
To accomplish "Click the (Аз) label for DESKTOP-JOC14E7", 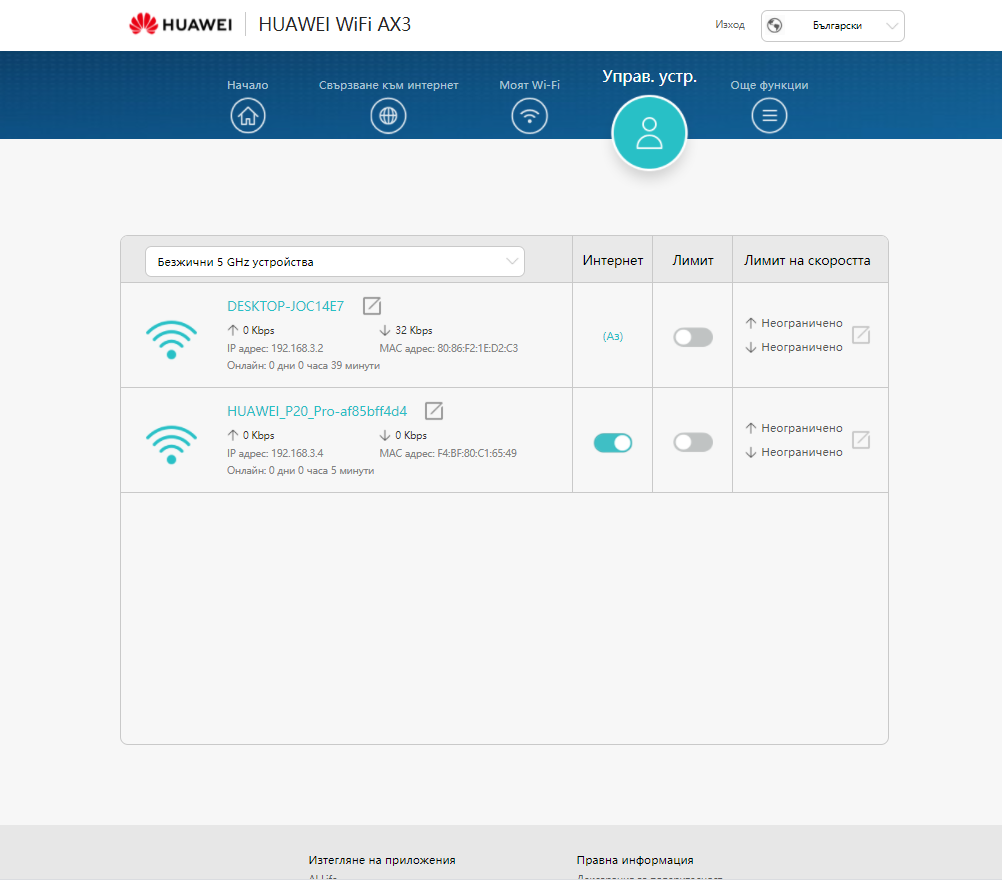I will tap(613, 336).
